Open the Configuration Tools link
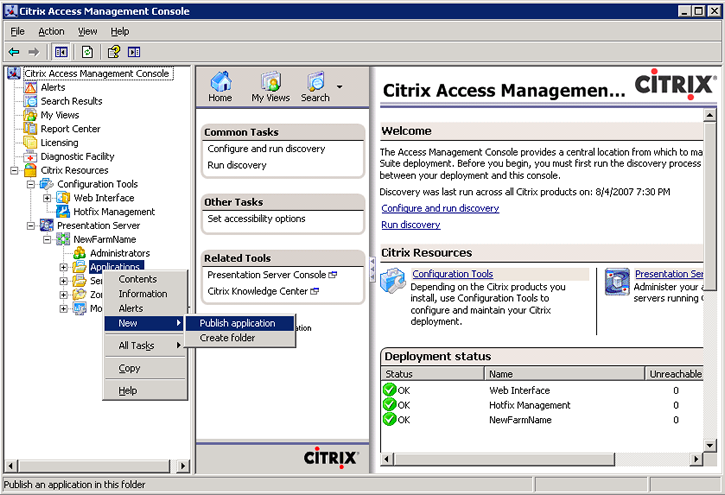This screenshot has width=725, height=495. 453,274
